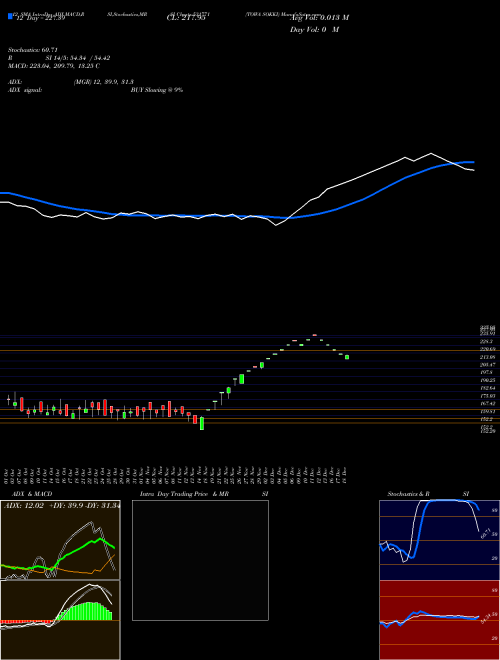
Task: Click the blue SMA legend square
Action: [x=10, y=16]
